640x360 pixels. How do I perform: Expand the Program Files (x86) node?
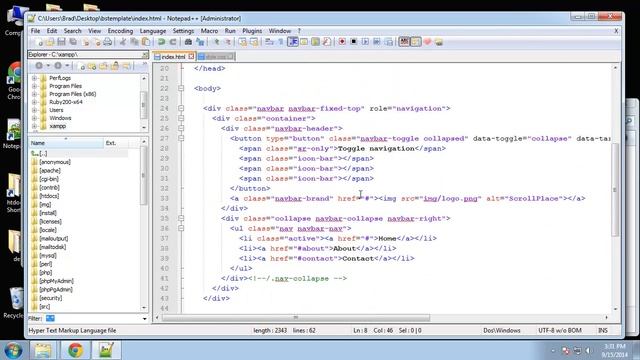click(34, 94)
